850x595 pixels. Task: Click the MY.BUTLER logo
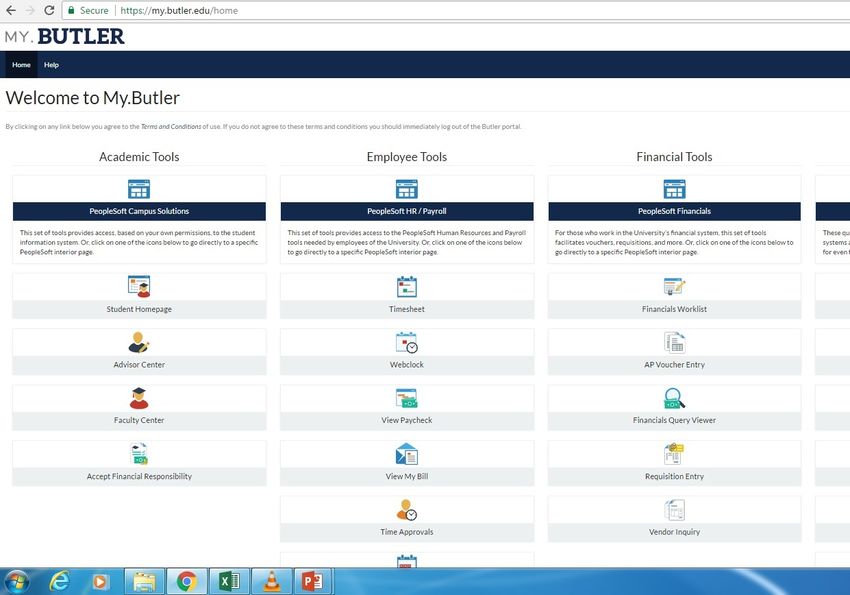pos(65,36)
